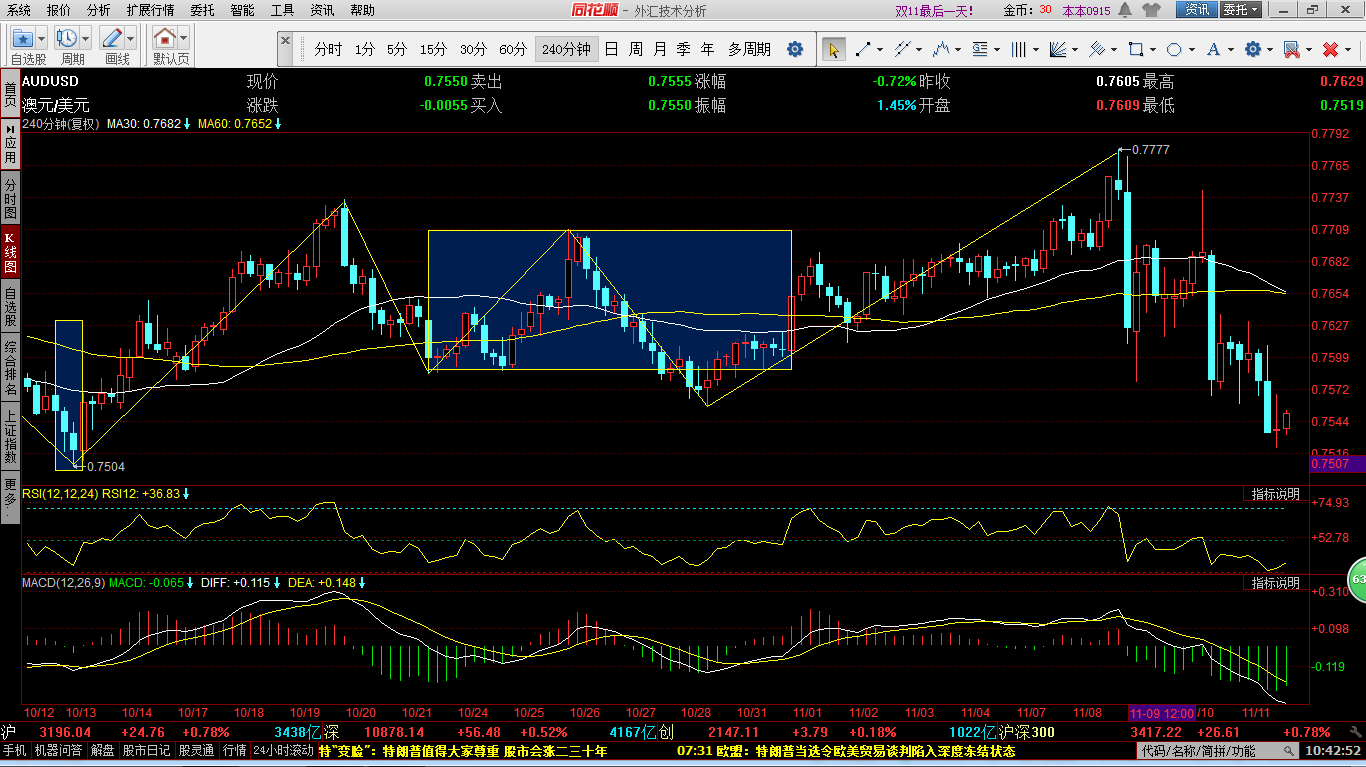Click the 多周期 multi-period button
Screen dimensions: 1366x767
(750, 49)
